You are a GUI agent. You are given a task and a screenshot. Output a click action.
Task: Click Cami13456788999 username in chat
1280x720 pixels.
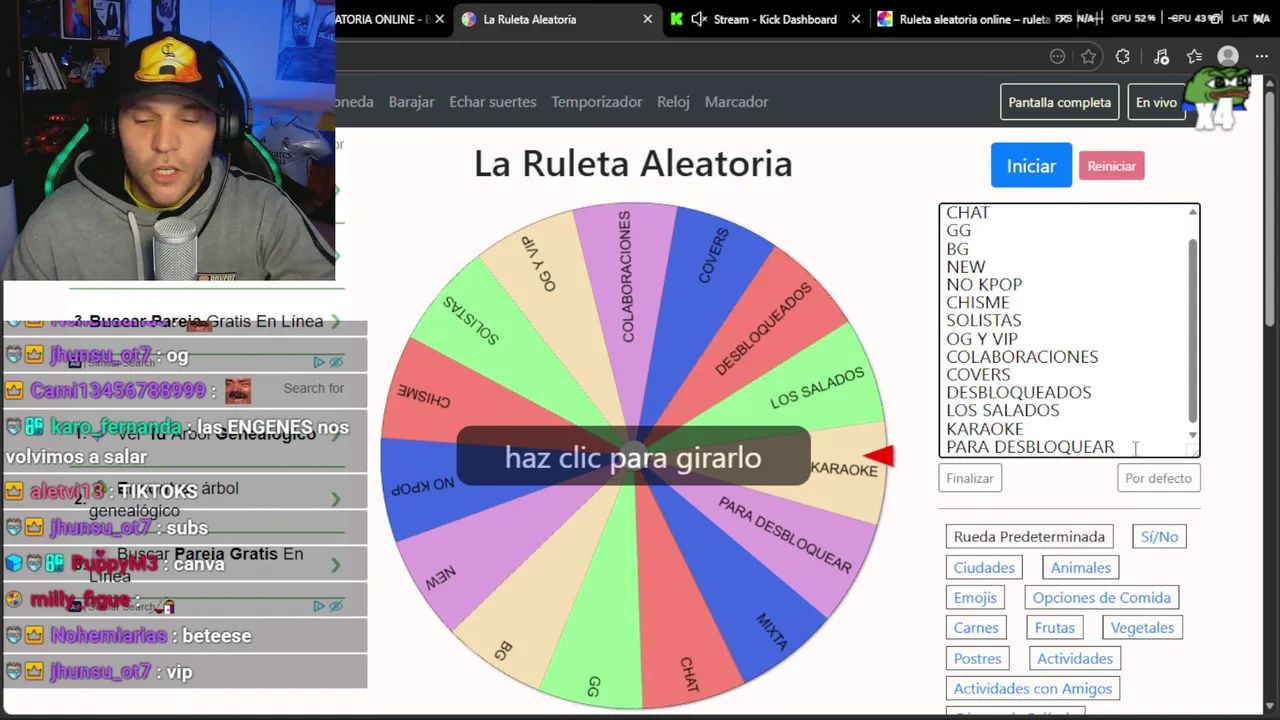tap(117, 390)
